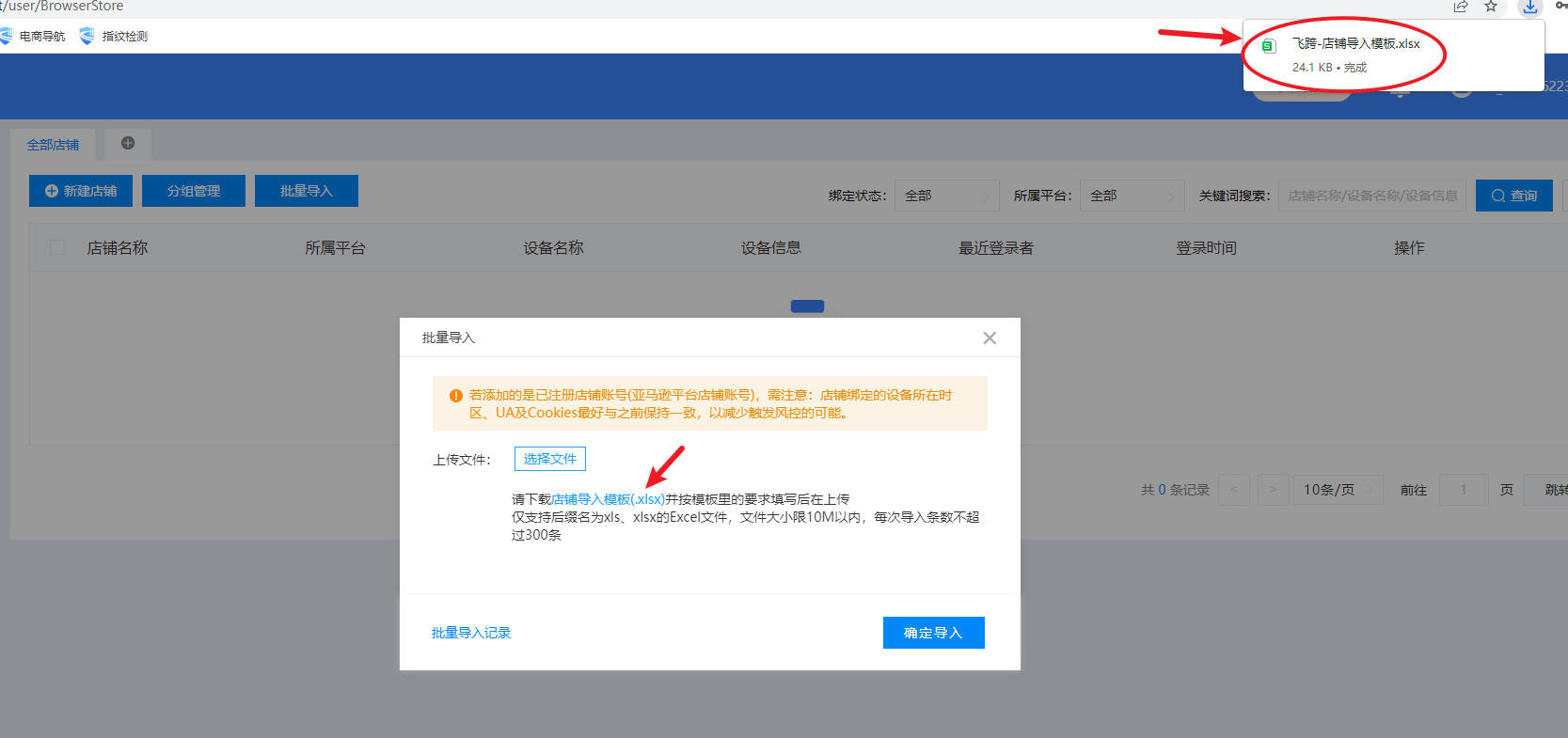Click the bookmark star icon
1568x738 pixels.
tap(1491, 8)
